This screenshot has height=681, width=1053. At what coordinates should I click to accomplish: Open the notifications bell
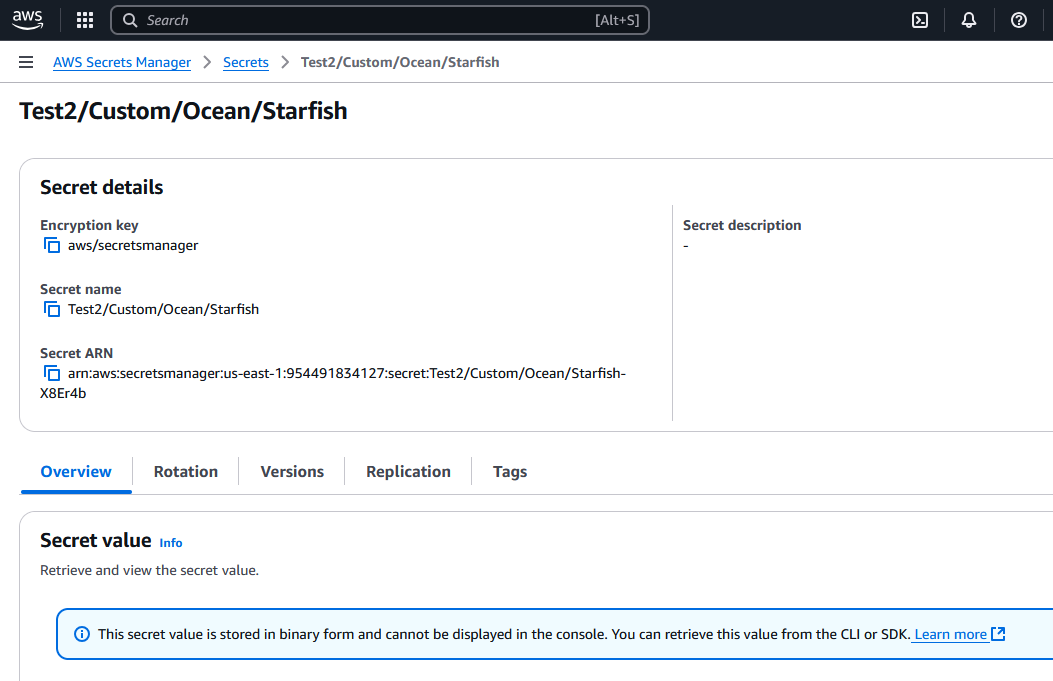coord(968,20)
